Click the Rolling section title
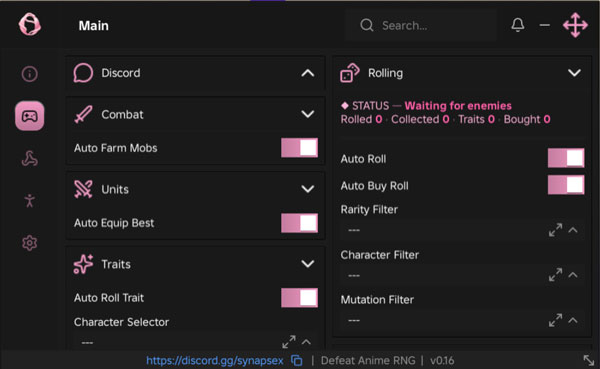600x369 pixels. point(385,73)
